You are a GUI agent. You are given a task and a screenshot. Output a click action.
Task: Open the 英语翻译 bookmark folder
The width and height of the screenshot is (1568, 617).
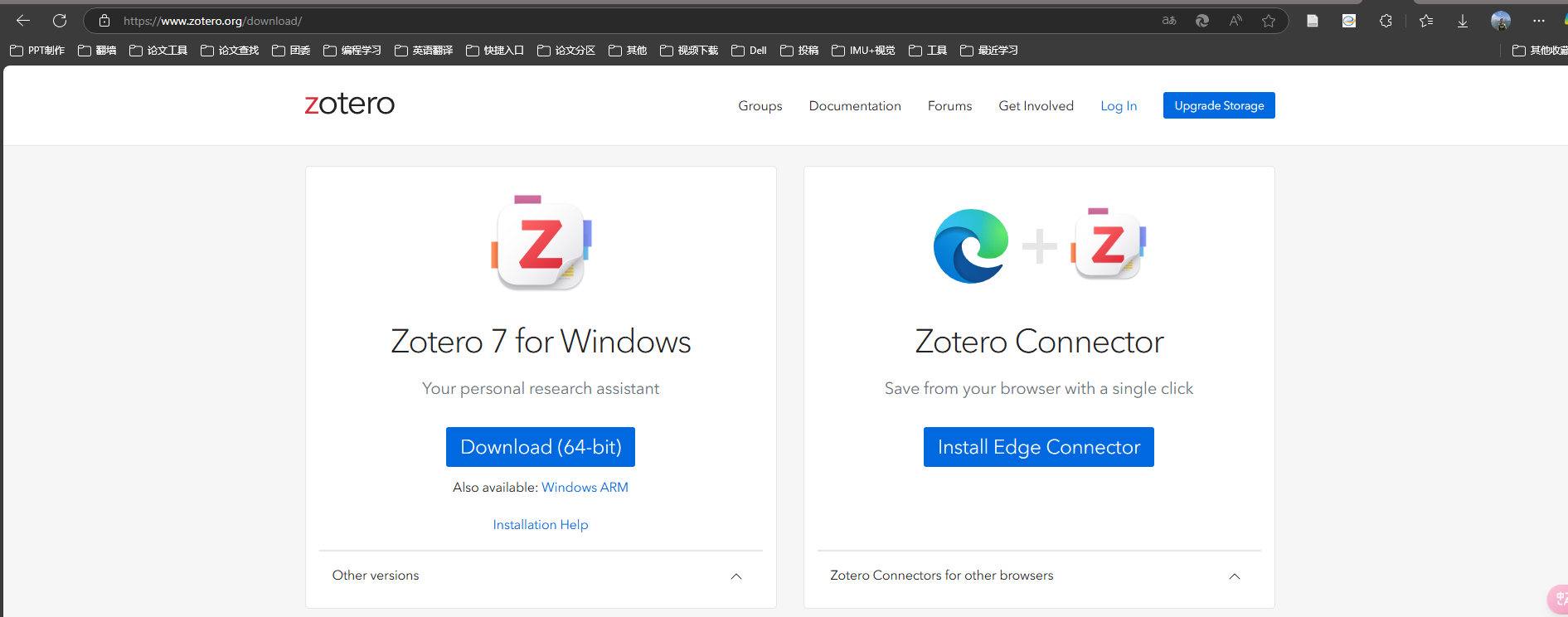point(424,51)
